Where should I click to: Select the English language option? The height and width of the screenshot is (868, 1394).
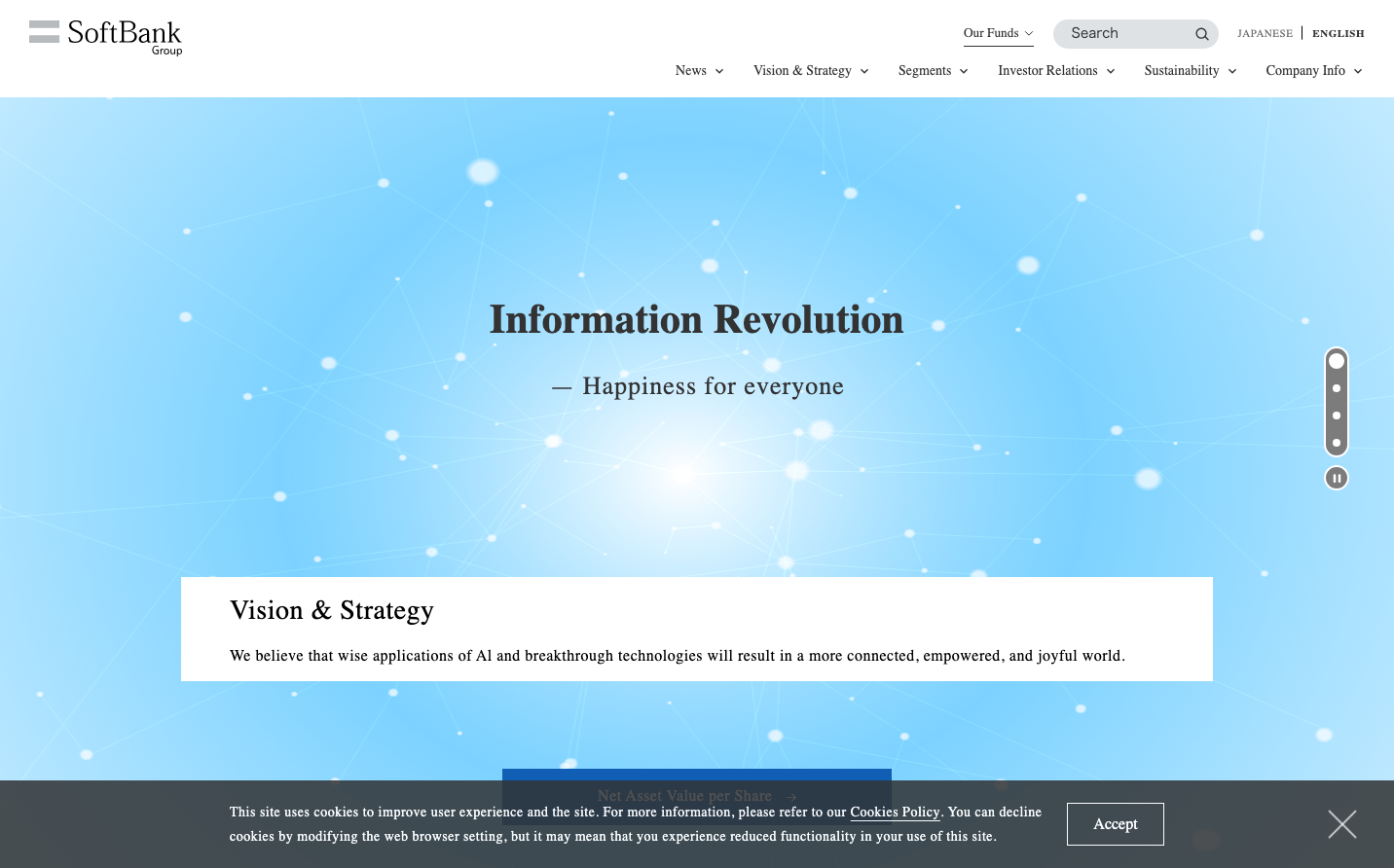click(1338, 33)
